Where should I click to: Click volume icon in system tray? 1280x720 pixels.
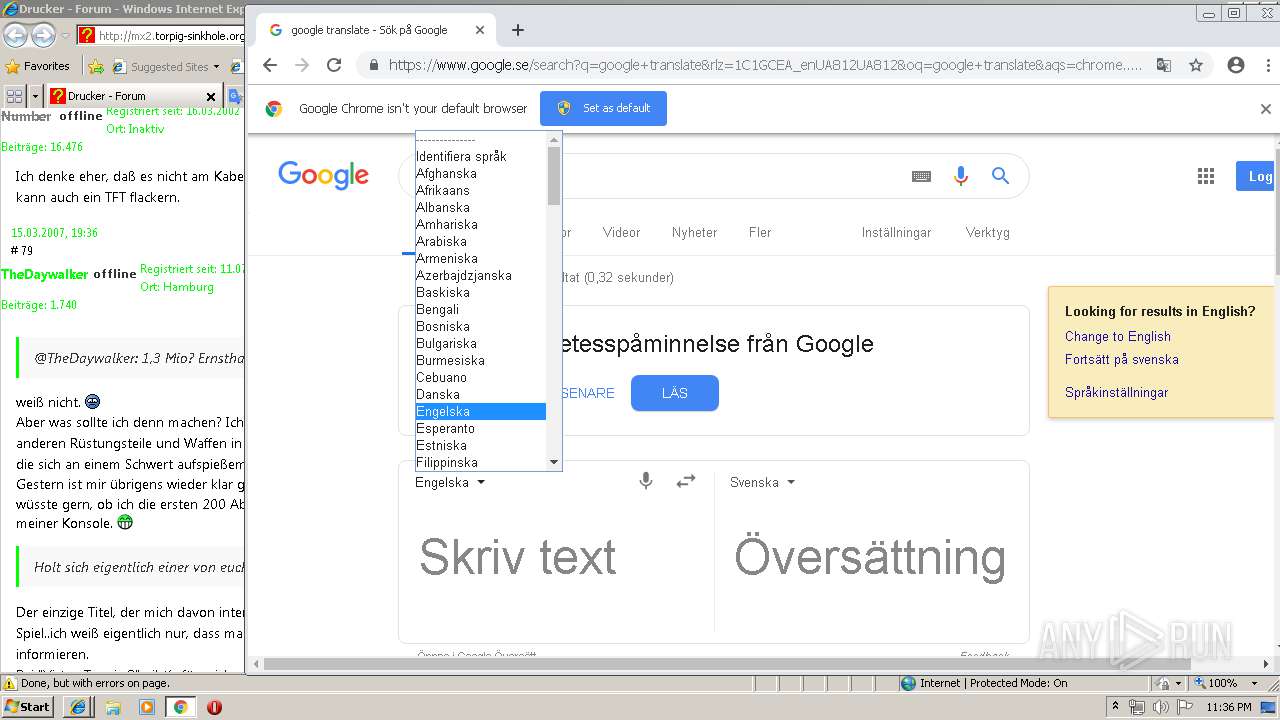1160,707
